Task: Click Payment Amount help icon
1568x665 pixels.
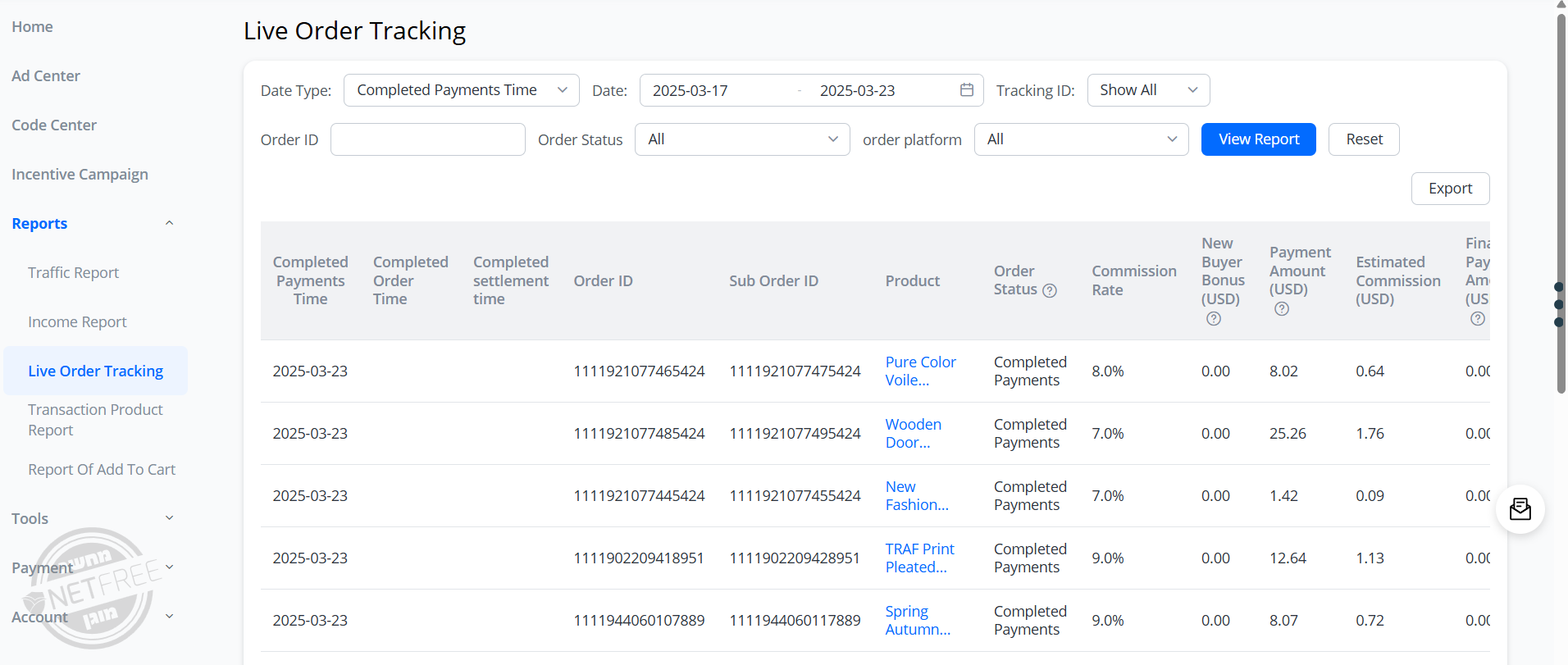Action: 1282,309
